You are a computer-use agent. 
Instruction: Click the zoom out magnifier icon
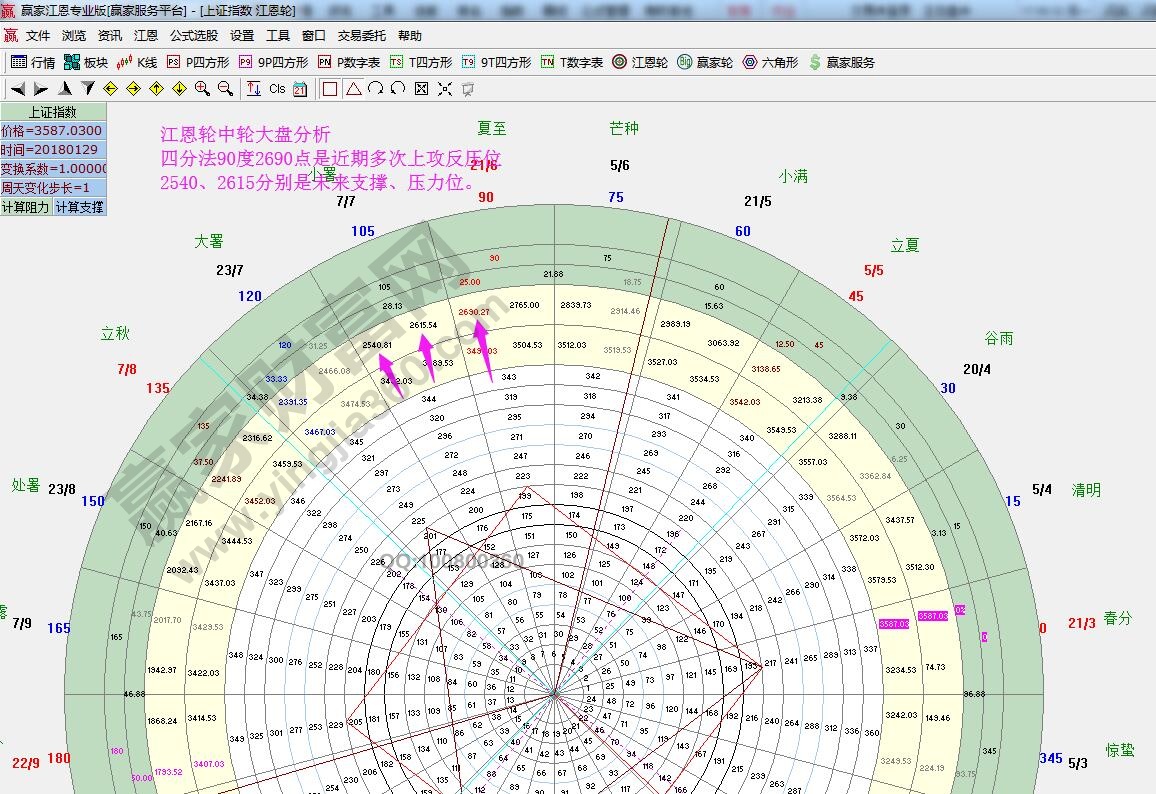click(225, 89)
